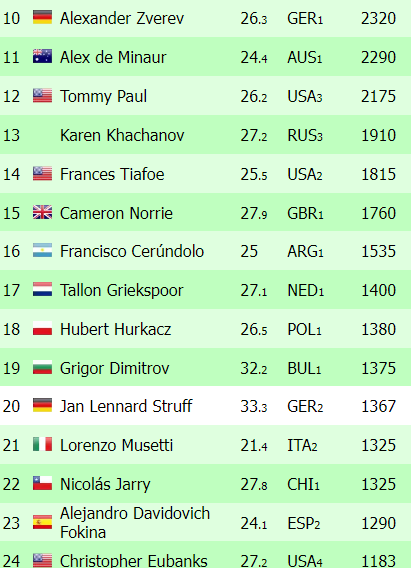The height and width of the screenshot is (568, 411).
Task: Click the Bulgarian flag beside Grigor Dimitrov
Action: click(x=42, y=367)
